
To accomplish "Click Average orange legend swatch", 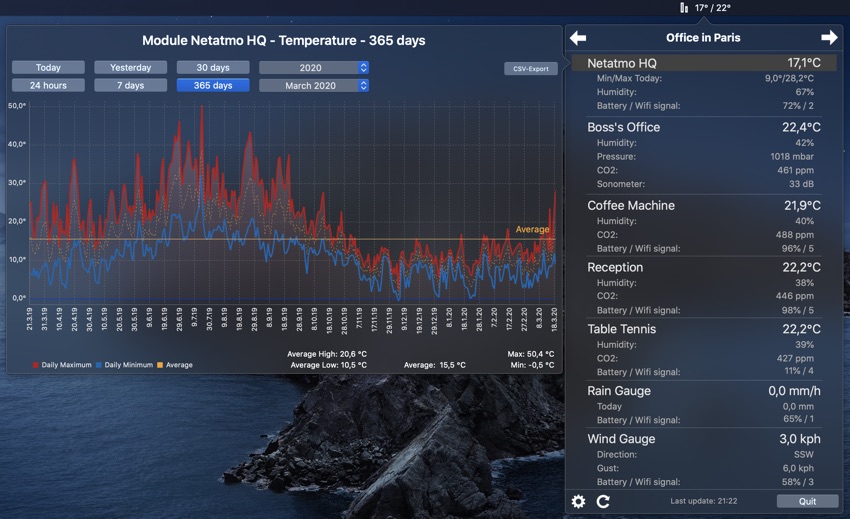I will click(x=160, y=365).
